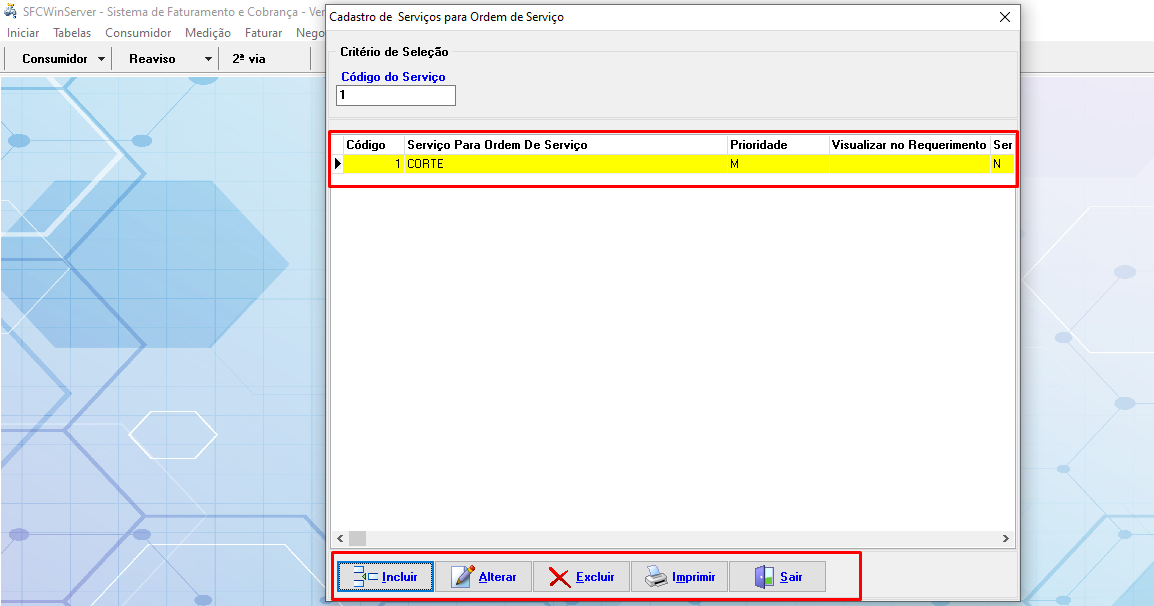The height and width of the screenshot is (606, 1154).
Task: Open the Tabelas menu
Action: pos(72,33)
